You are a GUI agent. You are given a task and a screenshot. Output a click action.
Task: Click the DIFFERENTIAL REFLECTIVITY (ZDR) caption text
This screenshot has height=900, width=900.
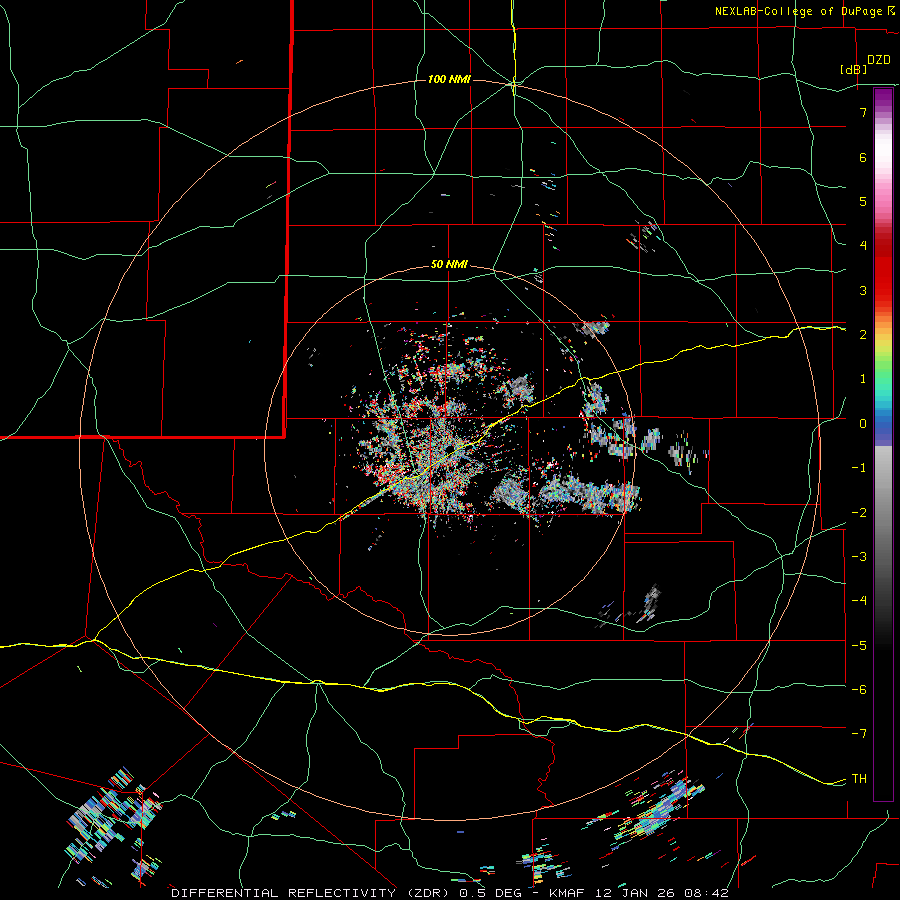click(x=312, y=893)
